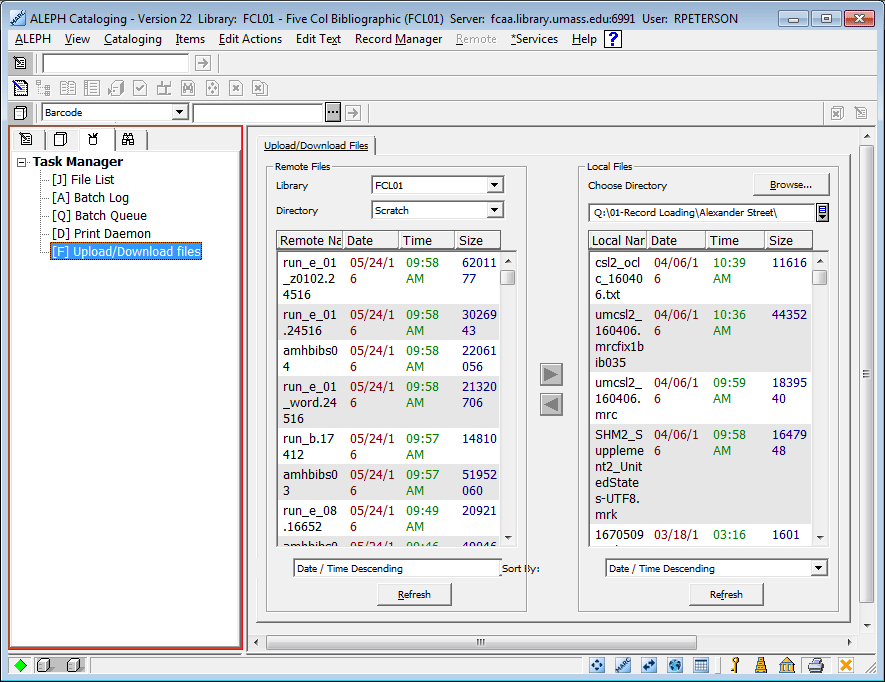
Task: Open the Record Manager menu
Action: point(398,39)
